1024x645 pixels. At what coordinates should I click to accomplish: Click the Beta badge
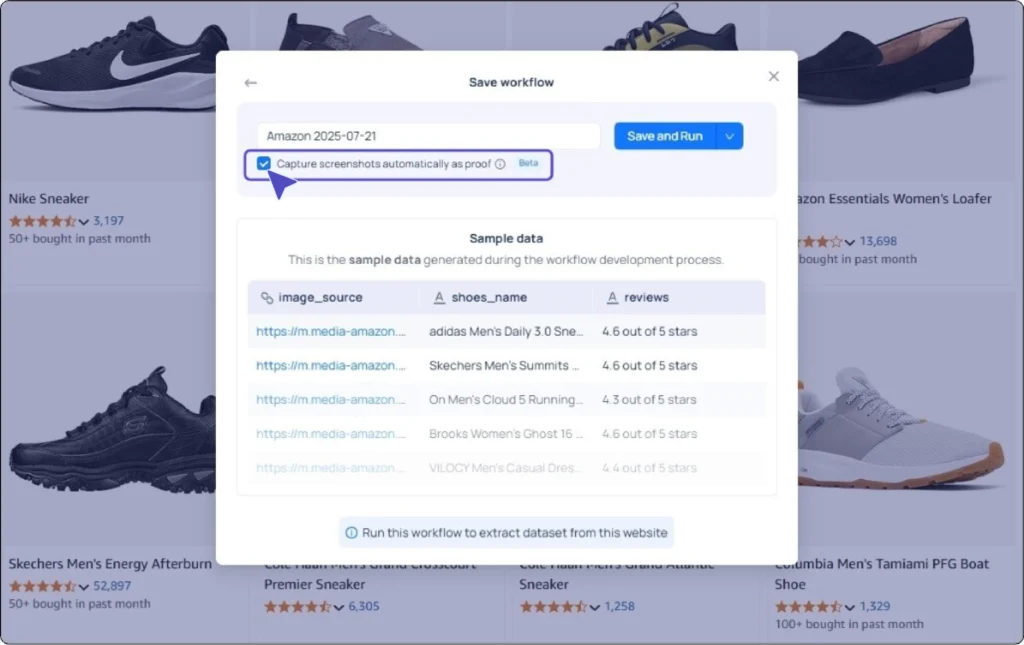pyautogui.click(x=528, y=163)
